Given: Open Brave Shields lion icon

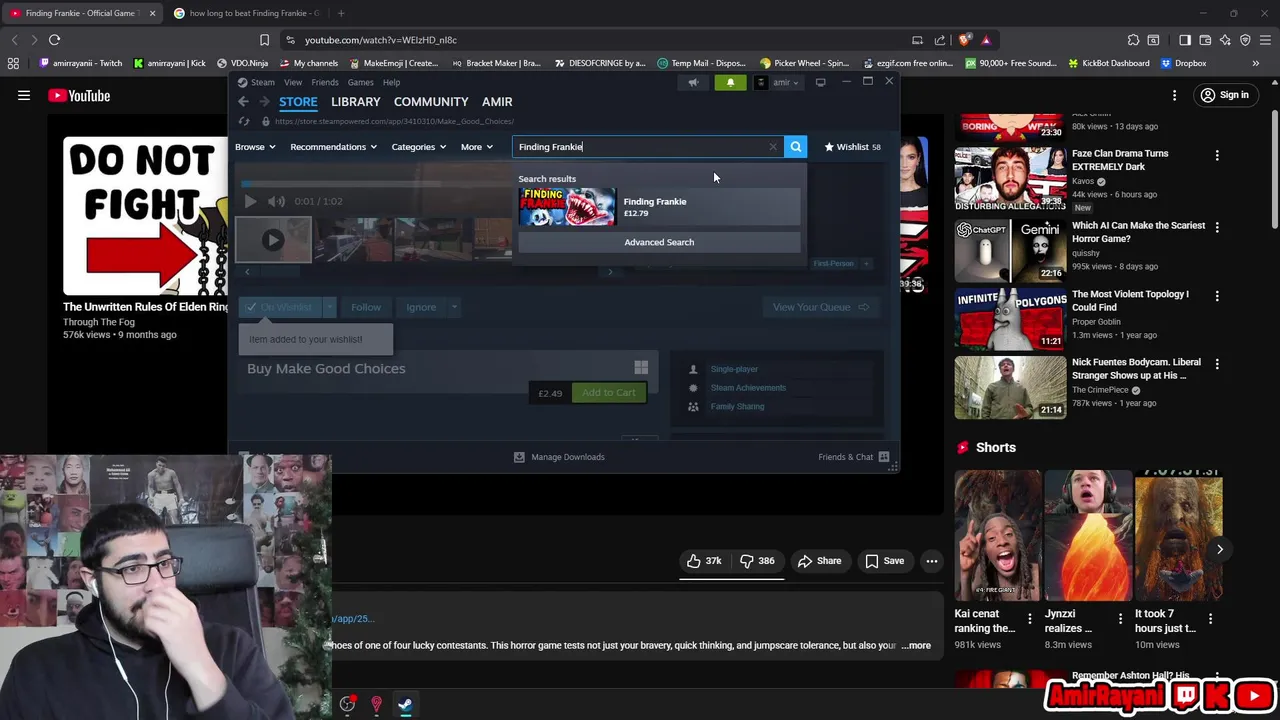Looking at the screenshot, I should point(964,40).
